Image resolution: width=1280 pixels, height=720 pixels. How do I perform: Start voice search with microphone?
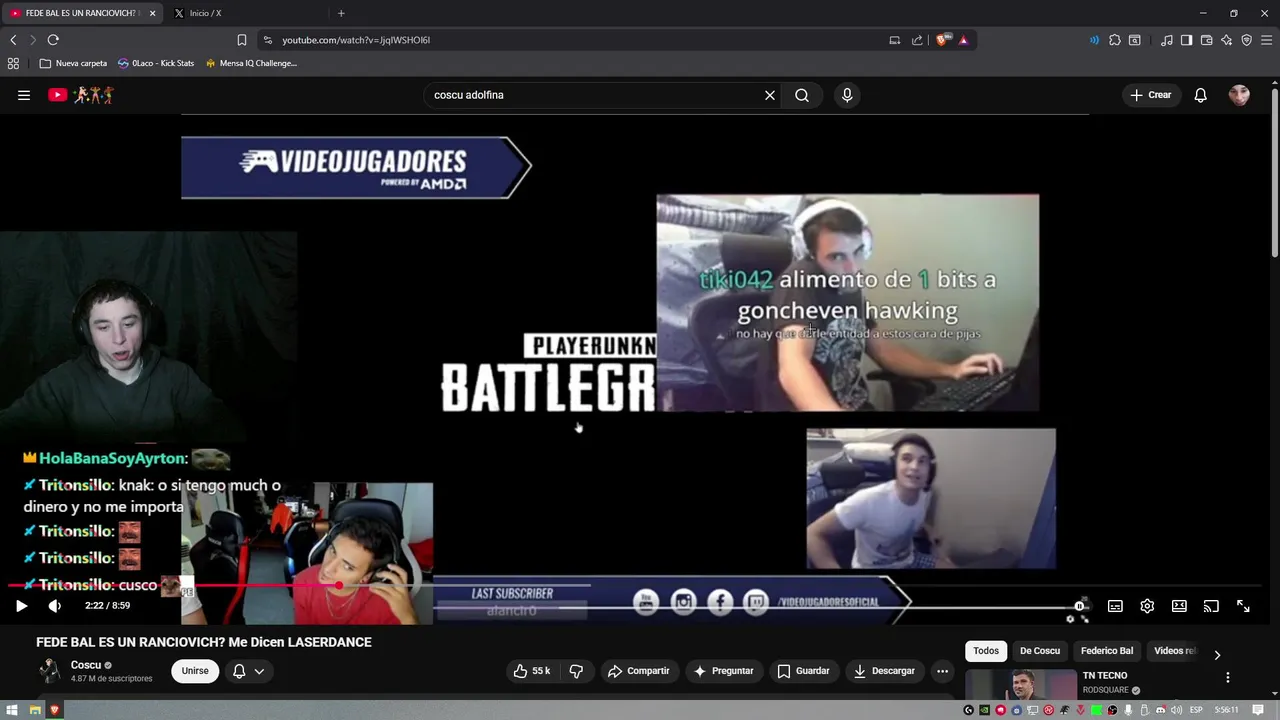point(847,95)
